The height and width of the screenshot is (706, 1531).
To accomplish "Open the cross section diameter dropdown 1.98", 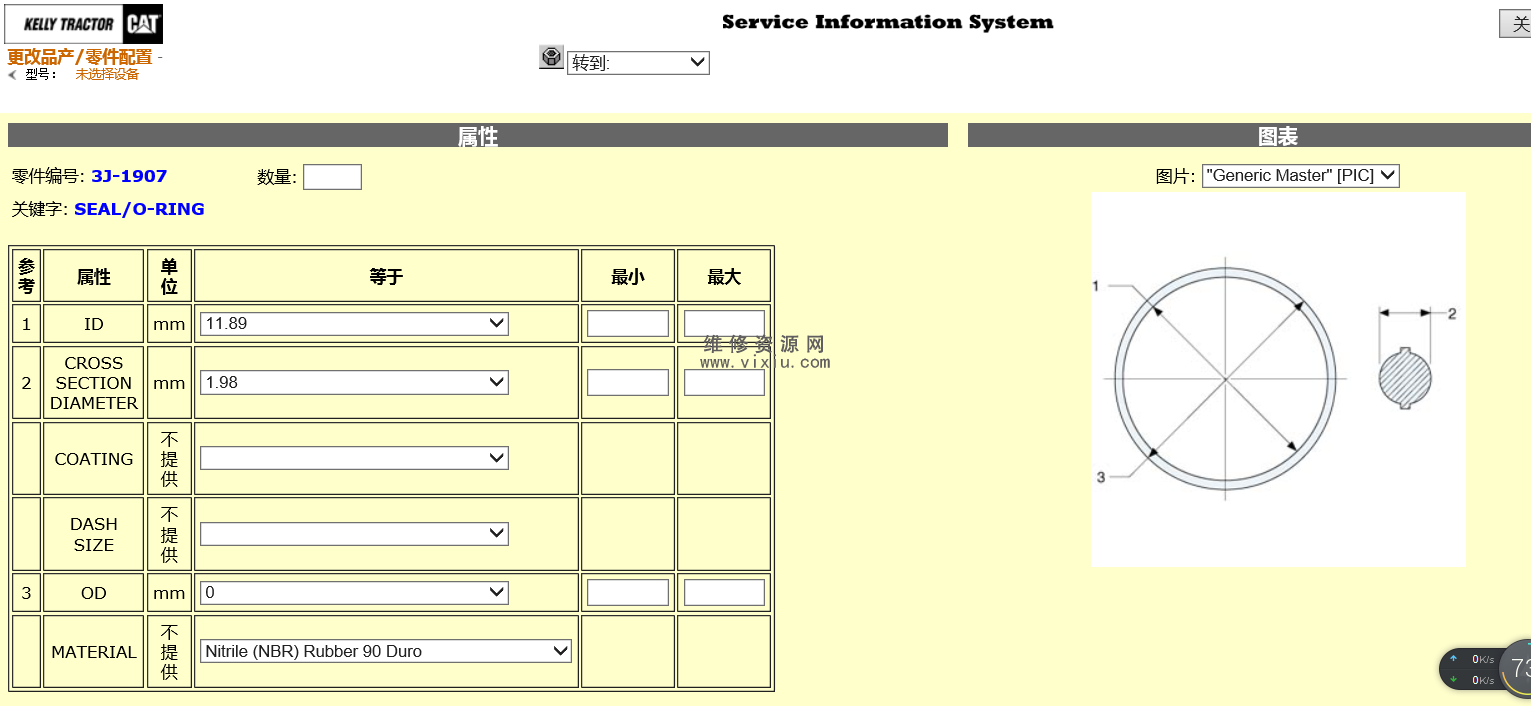I will (354, 382).
